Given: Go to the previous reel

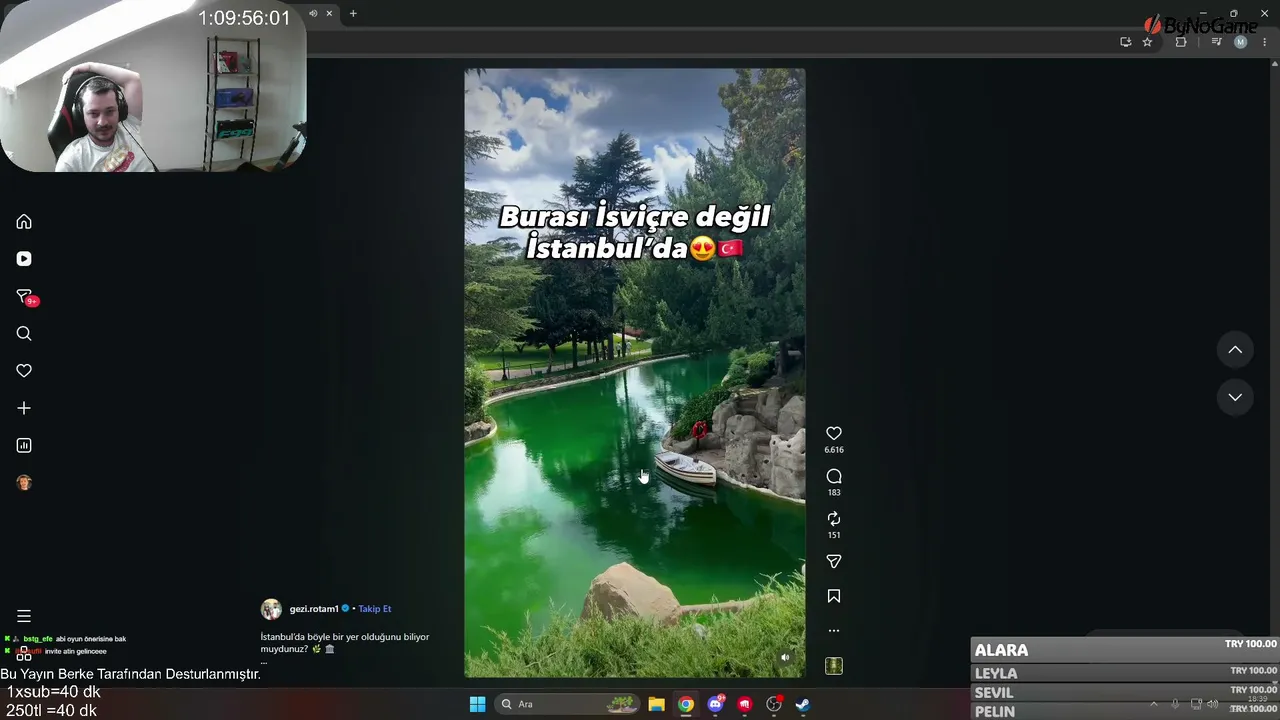Looking at the screenshot, I should point(1235,349).
